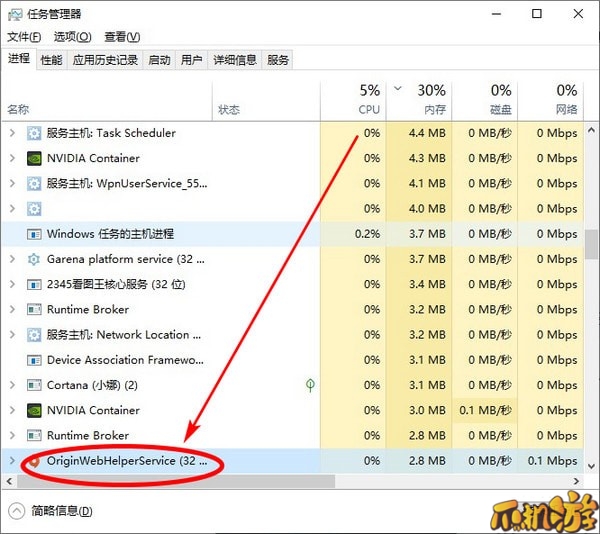The width and height of the screenshot is (600, 534).
Task: Click the horizontal scrollbar left arrow
Action: point(10,481)
